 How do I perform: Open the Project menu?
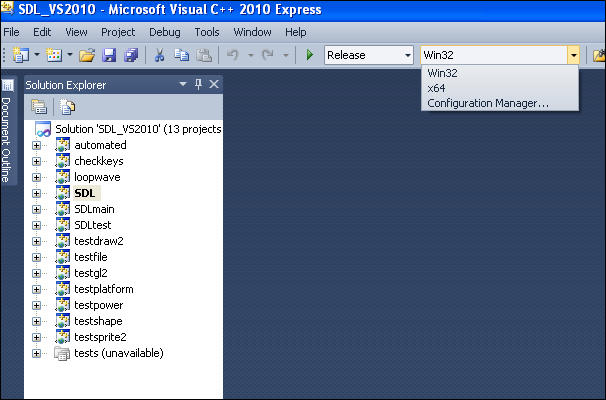pyautogui.click(x=118, y=32)
